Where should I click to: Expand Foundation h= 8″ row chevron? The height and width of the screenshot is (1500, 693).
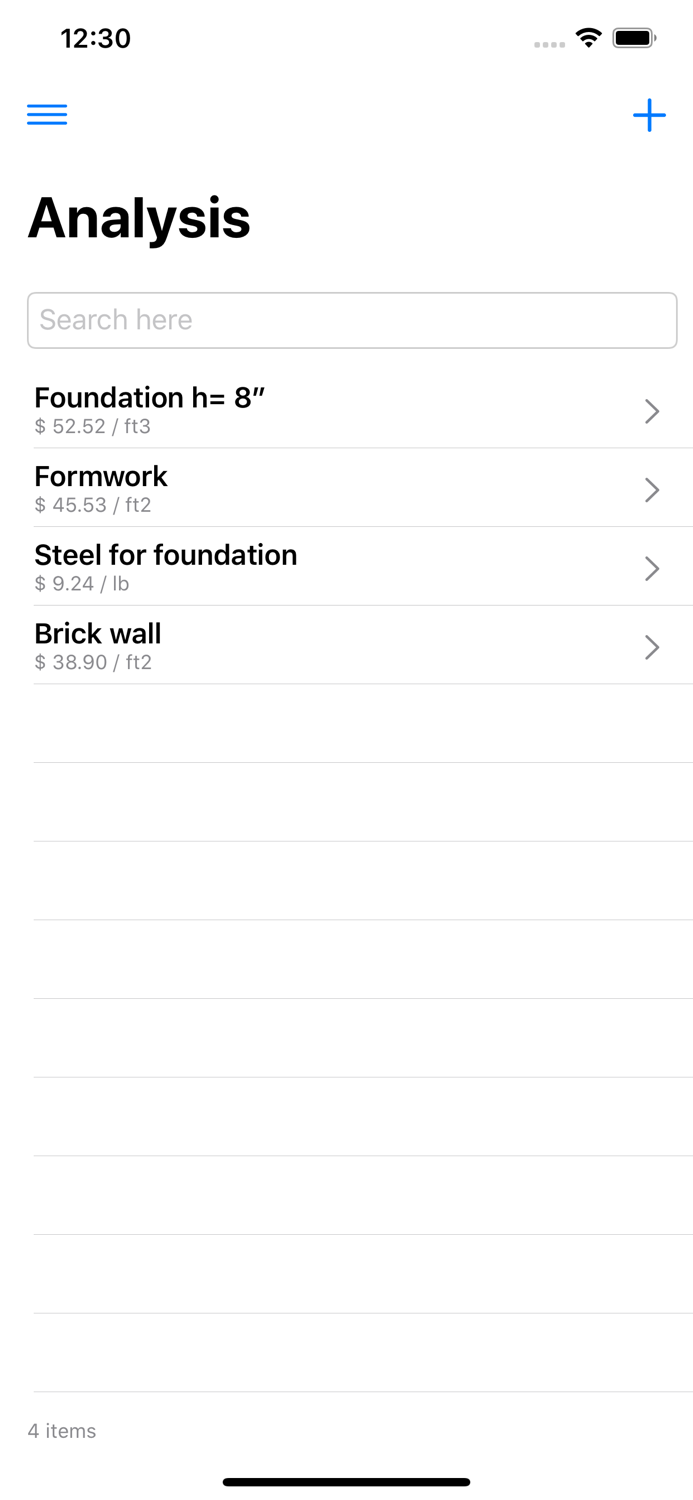coord(652,411)
